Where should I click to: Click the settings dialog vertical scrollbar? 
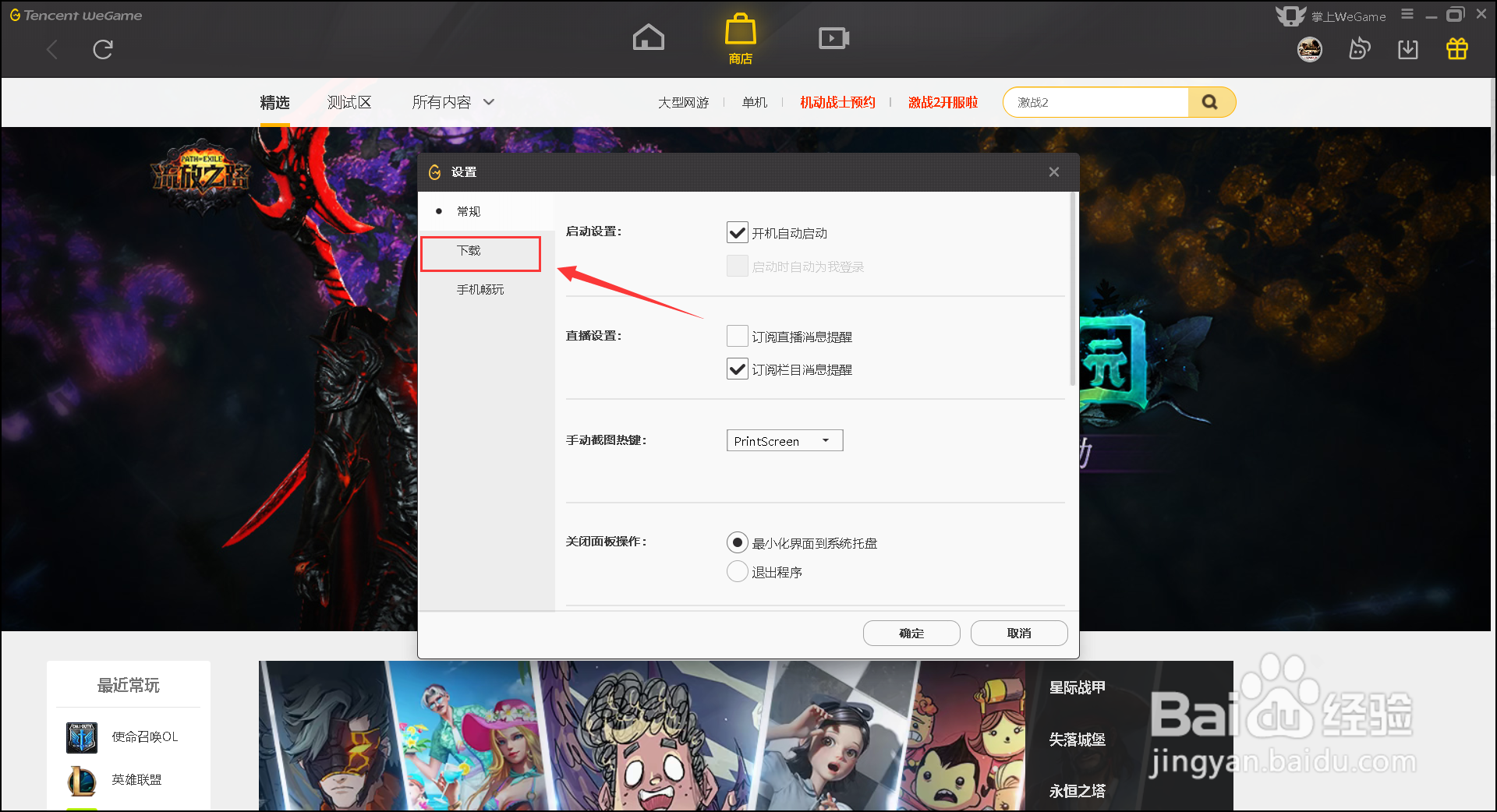1073,288
